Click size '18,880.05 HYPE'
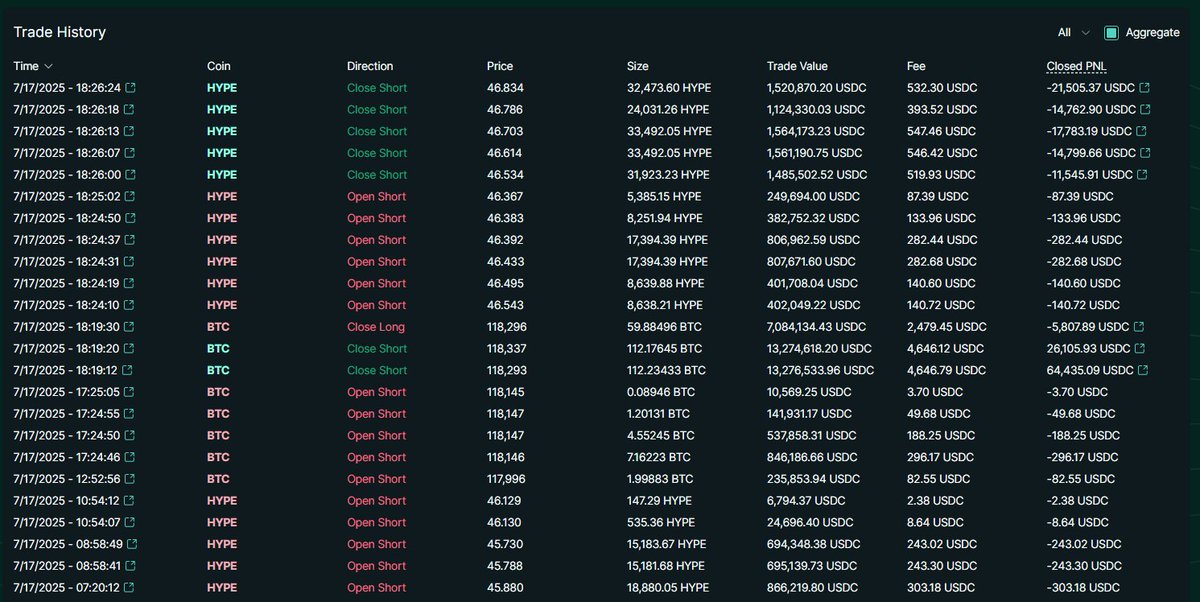 click(x=667, y=588)
